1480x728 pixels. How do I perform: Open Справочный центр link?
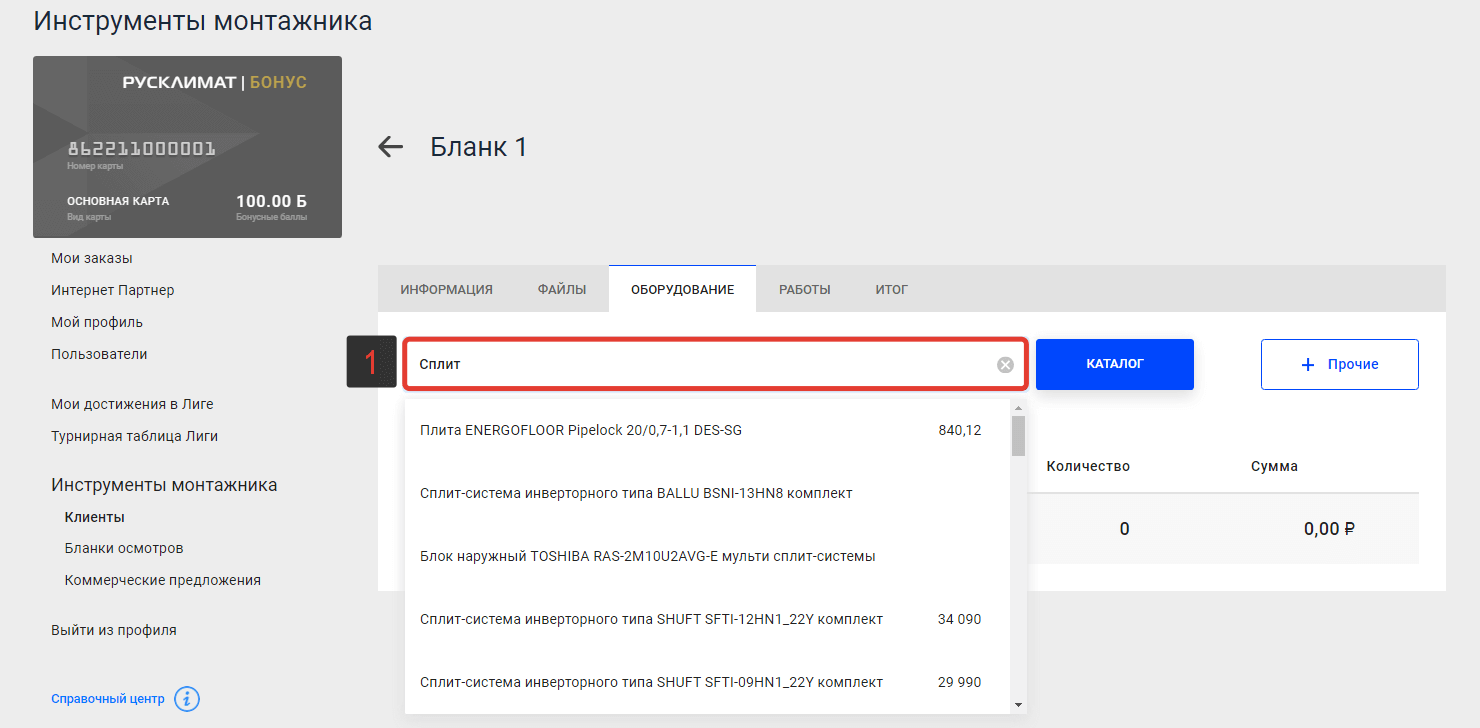108,699
